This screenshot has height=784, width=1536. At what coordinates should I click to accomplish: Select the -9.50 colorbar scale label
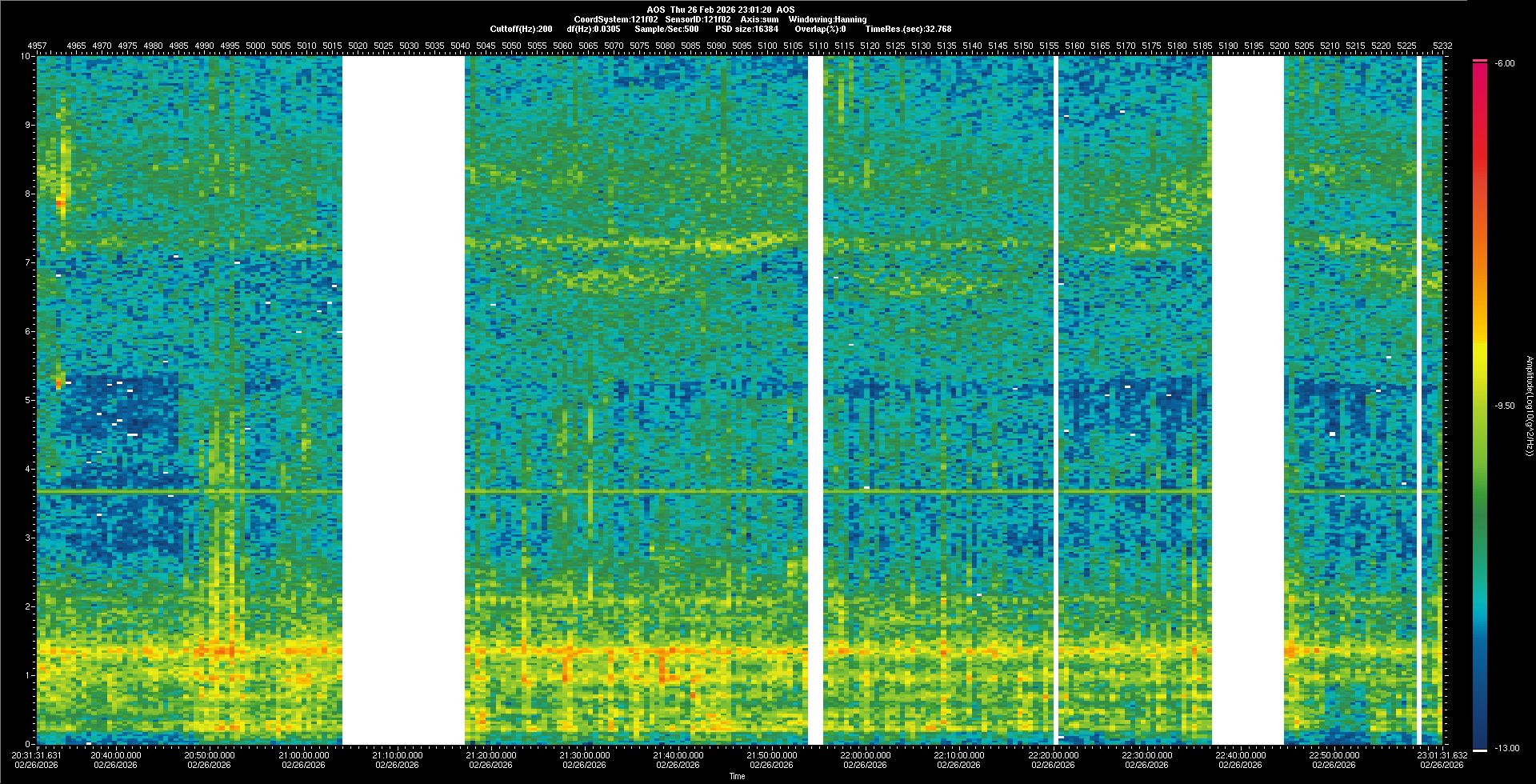(1505, 406)
